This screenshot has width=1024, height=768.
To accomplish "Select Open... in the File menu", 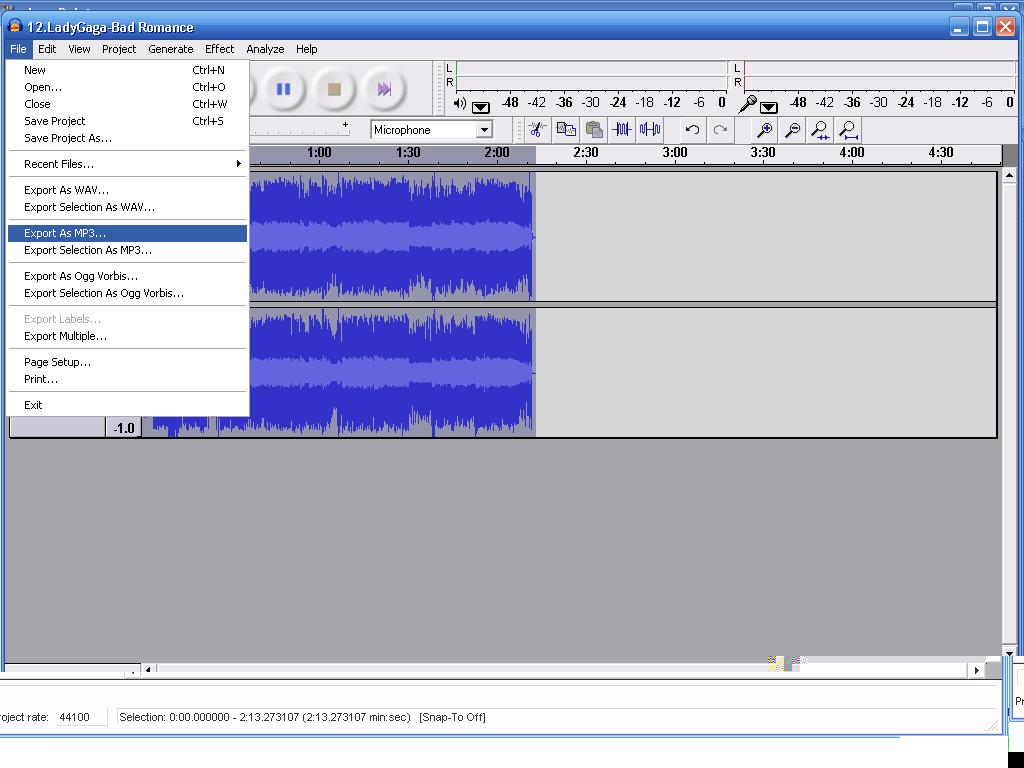I will click(x=128, y=87).
